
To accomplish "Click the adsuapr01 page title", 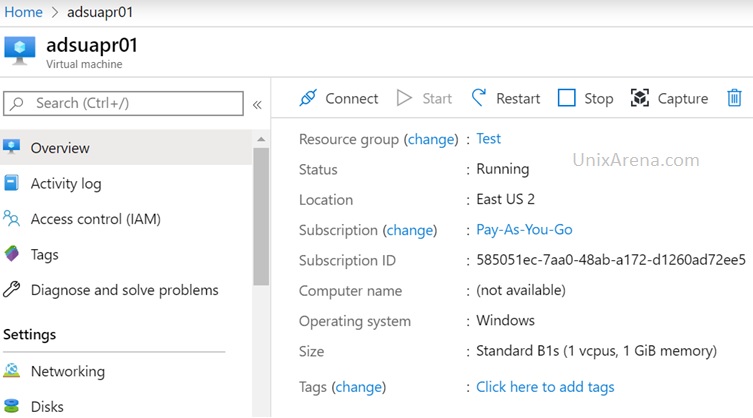I will coord(92,46).
